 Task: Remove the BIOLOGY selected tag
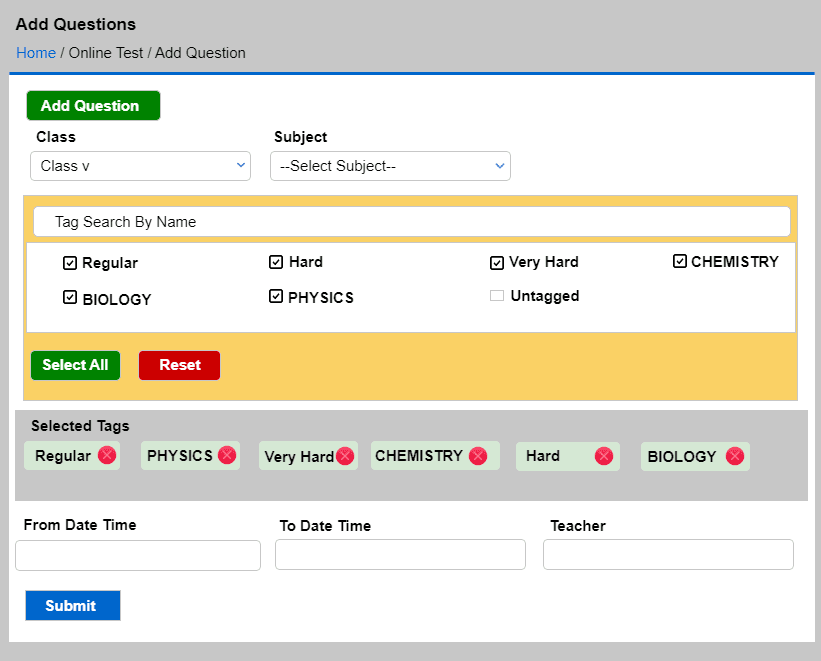coord(735,456)
